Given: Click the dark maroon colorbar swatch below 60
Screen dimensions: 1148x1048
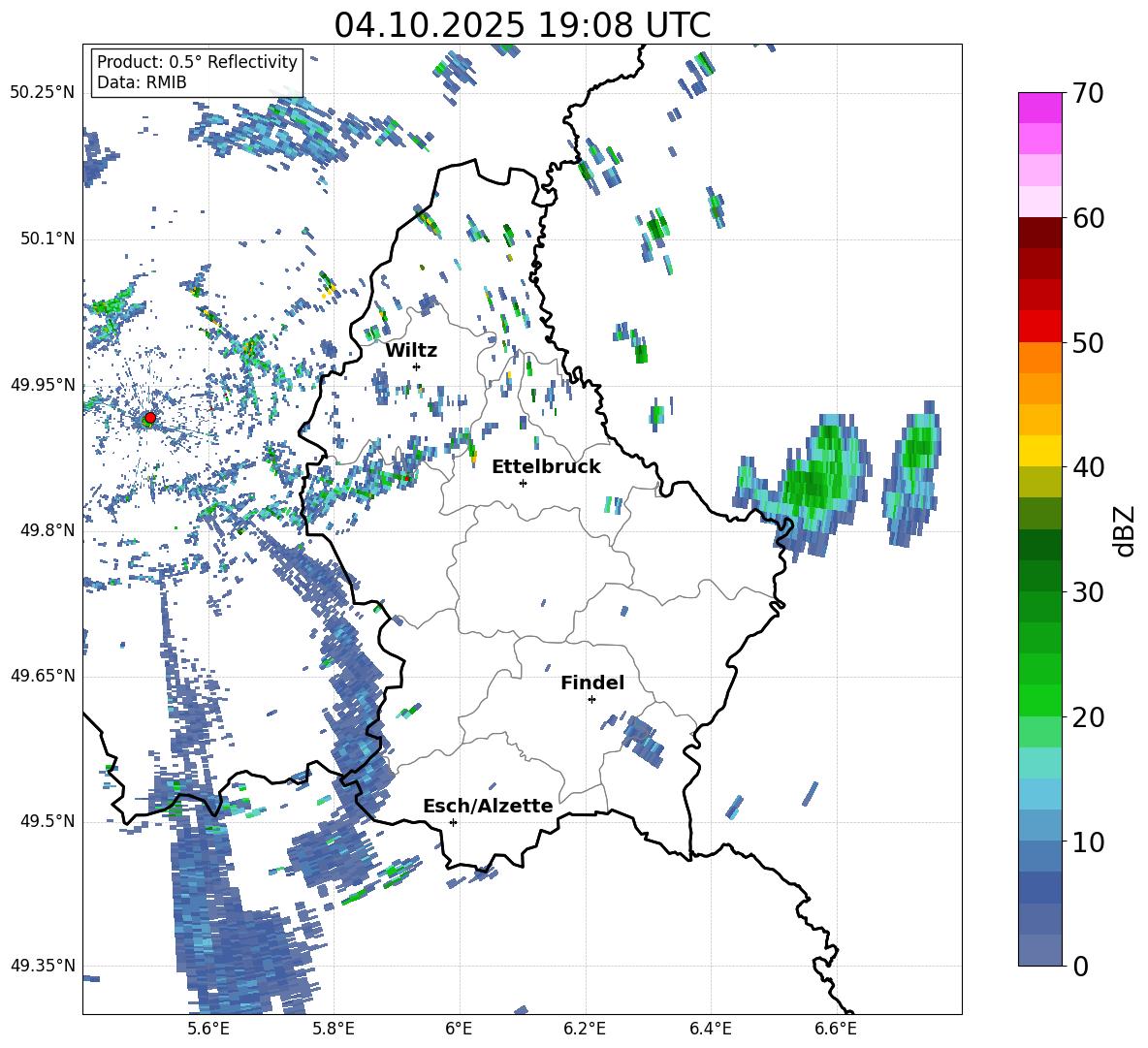Looking at the screenshot, I should click(x=1039, y=234).
